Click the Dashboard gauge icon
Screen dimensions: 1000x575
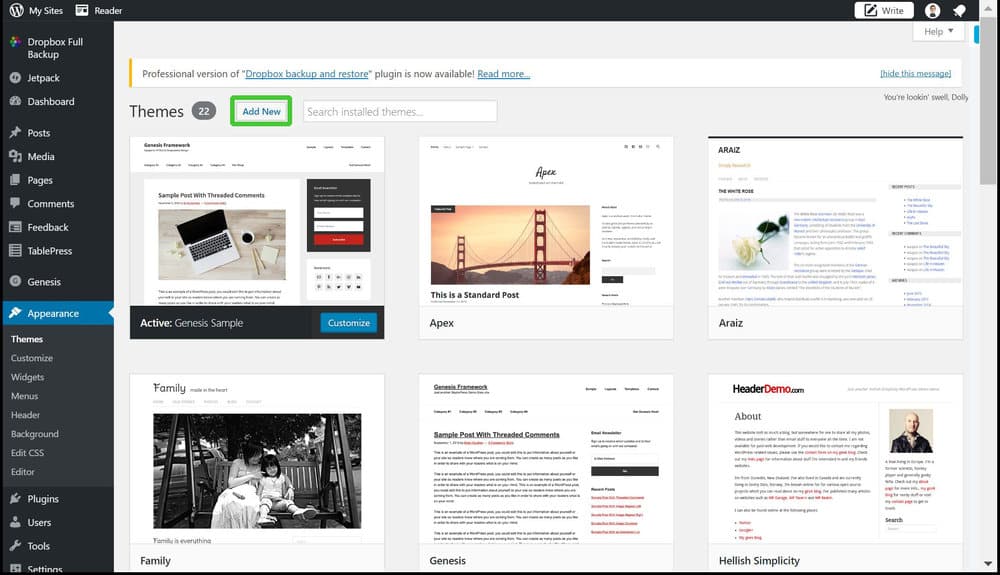(x=15, y=101)
